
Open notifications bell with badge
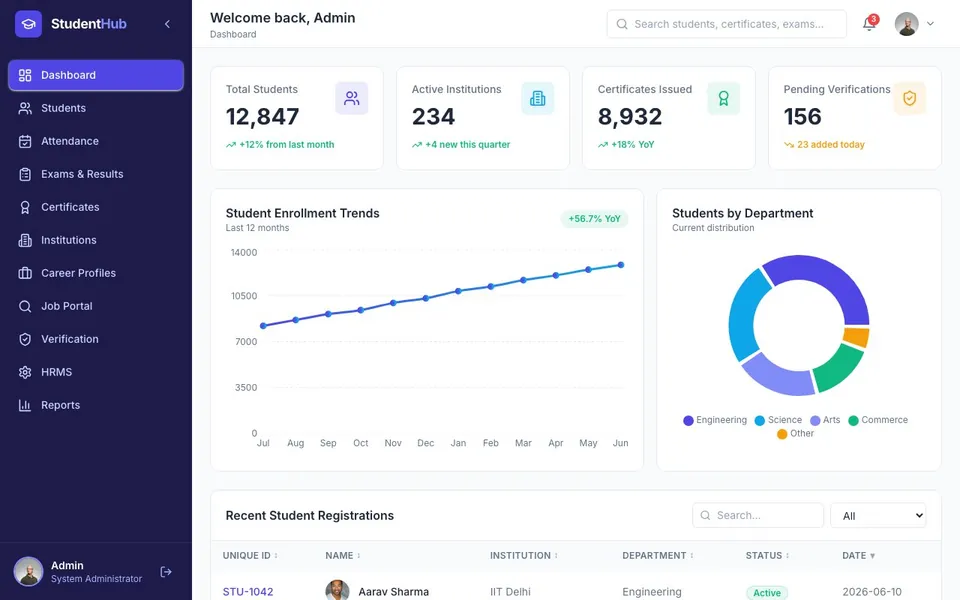[x=869, y=23]
